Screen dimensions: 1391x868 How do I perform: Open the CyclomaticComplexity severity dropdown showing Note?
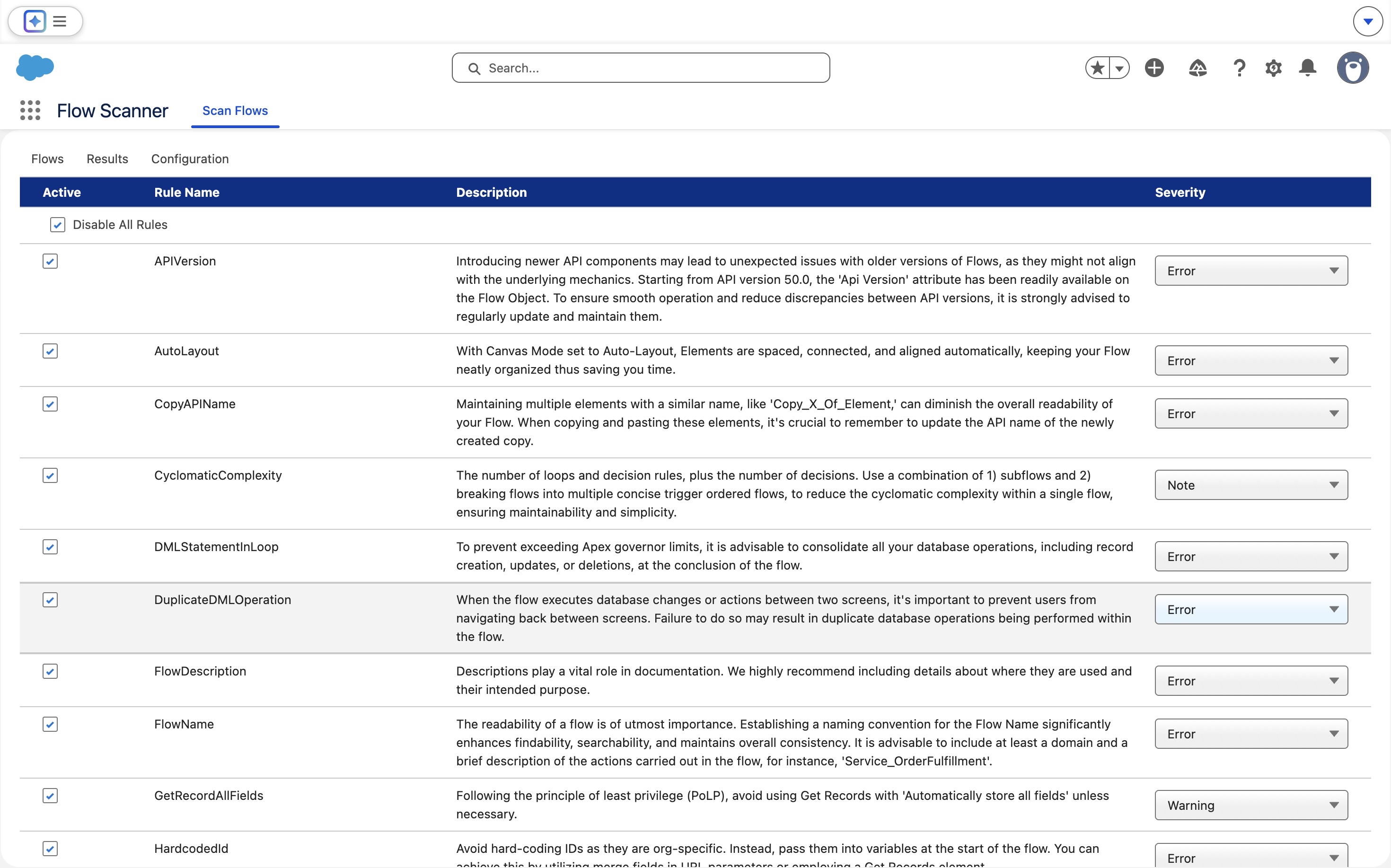[x=1250, y=485]
